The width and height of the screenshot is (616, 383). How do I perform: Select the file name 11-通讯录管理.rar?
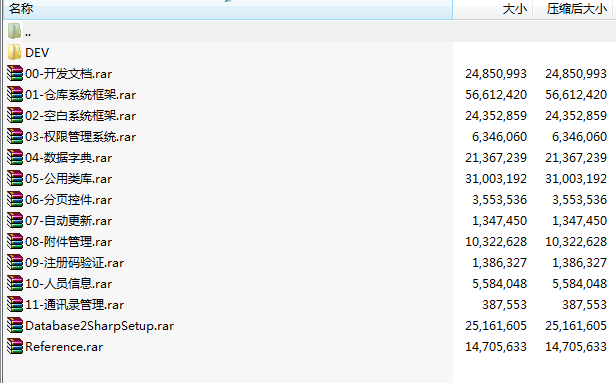tap(75, 305)
